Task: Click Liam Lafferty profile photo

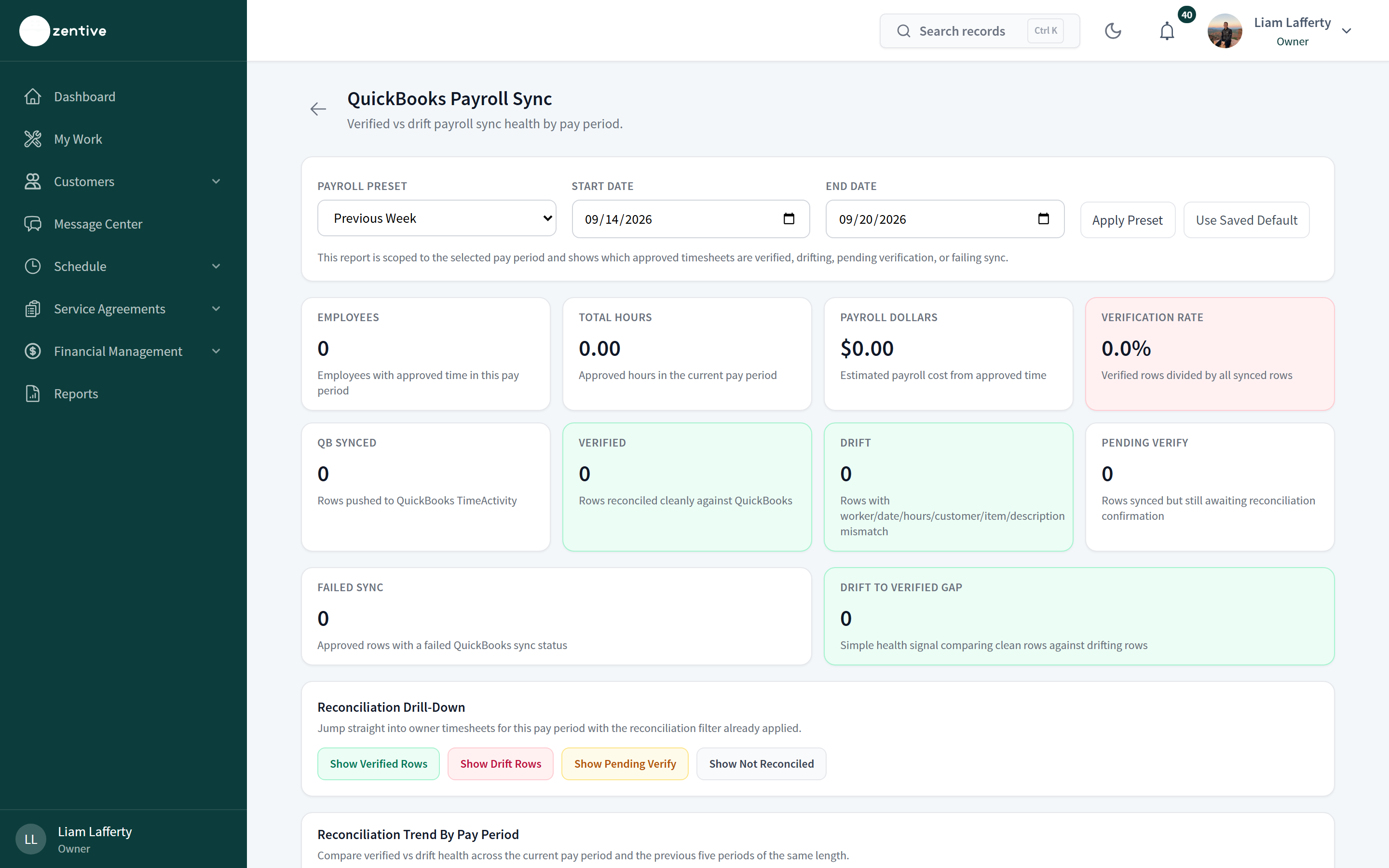Action: click(1225, 31)
